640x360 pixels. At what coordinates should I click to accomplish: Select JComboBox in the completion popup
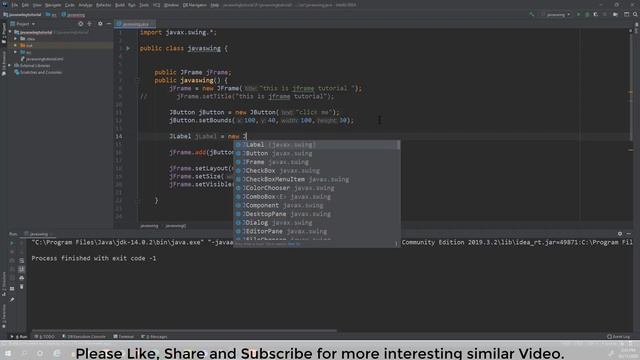[316, 197]
